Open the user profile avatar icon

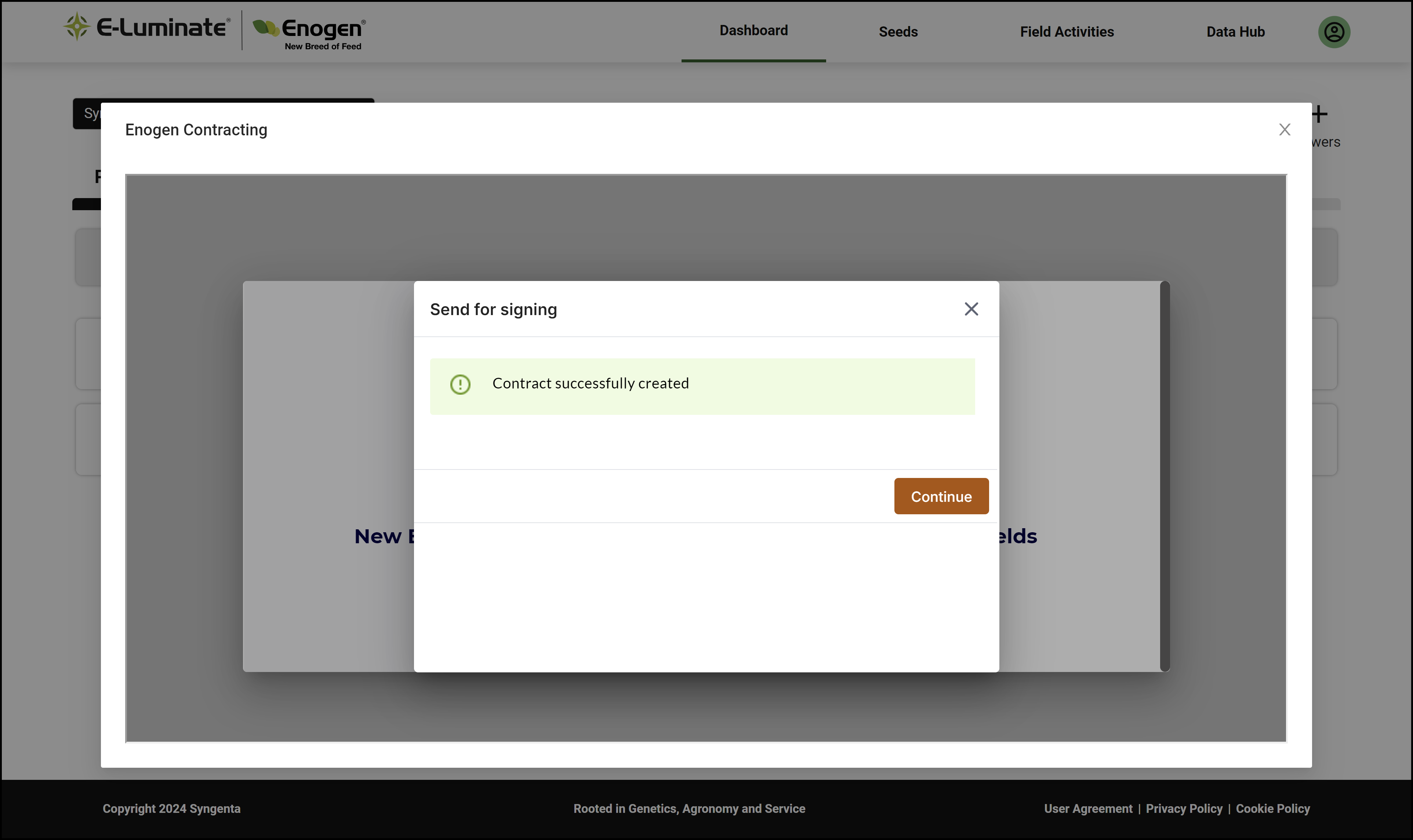click(1334, 32)
